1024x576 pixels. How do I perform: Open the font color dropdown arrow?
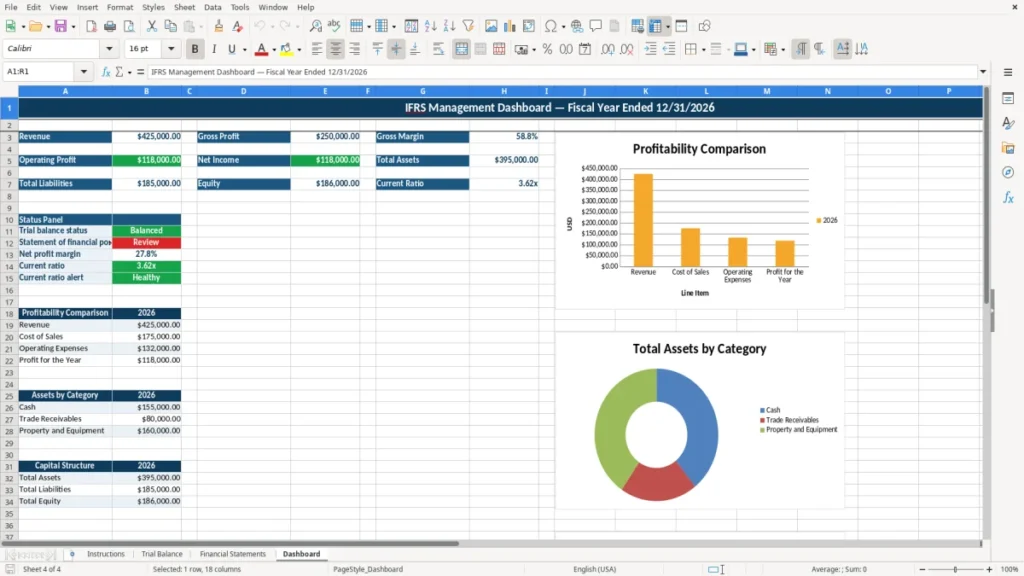[273, 50]
